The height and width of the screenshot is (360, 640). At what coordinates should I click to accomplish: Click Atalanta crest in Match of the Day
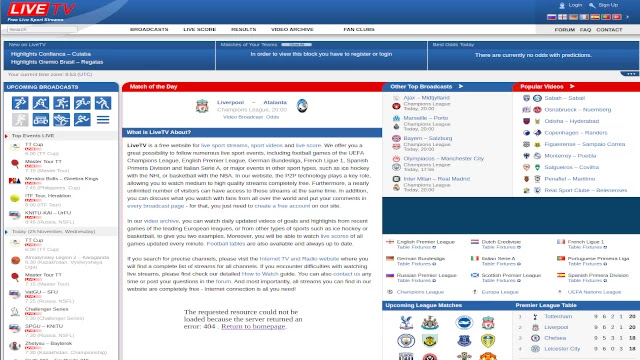click(302, 106)
